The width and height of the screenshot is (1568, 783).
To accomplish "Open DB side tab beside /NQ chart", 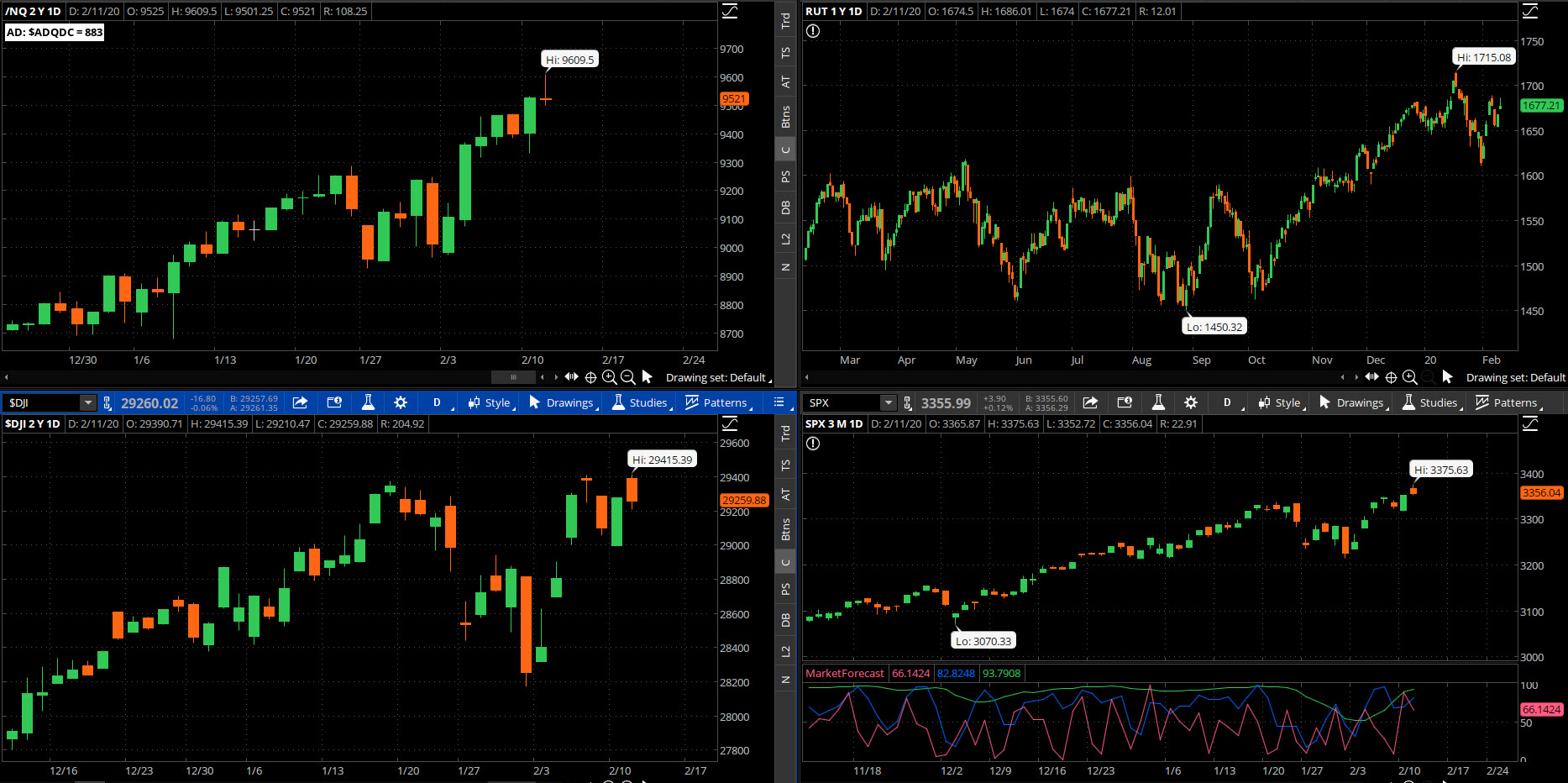I will (785, 208).
